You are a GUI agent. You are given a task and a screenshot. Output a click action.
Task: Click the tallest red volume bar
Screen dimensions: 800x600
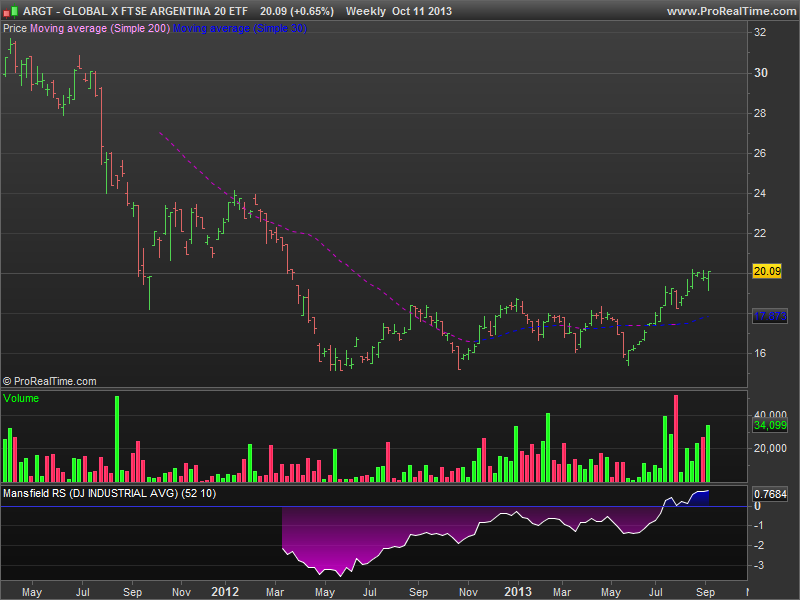pos(676,438)
